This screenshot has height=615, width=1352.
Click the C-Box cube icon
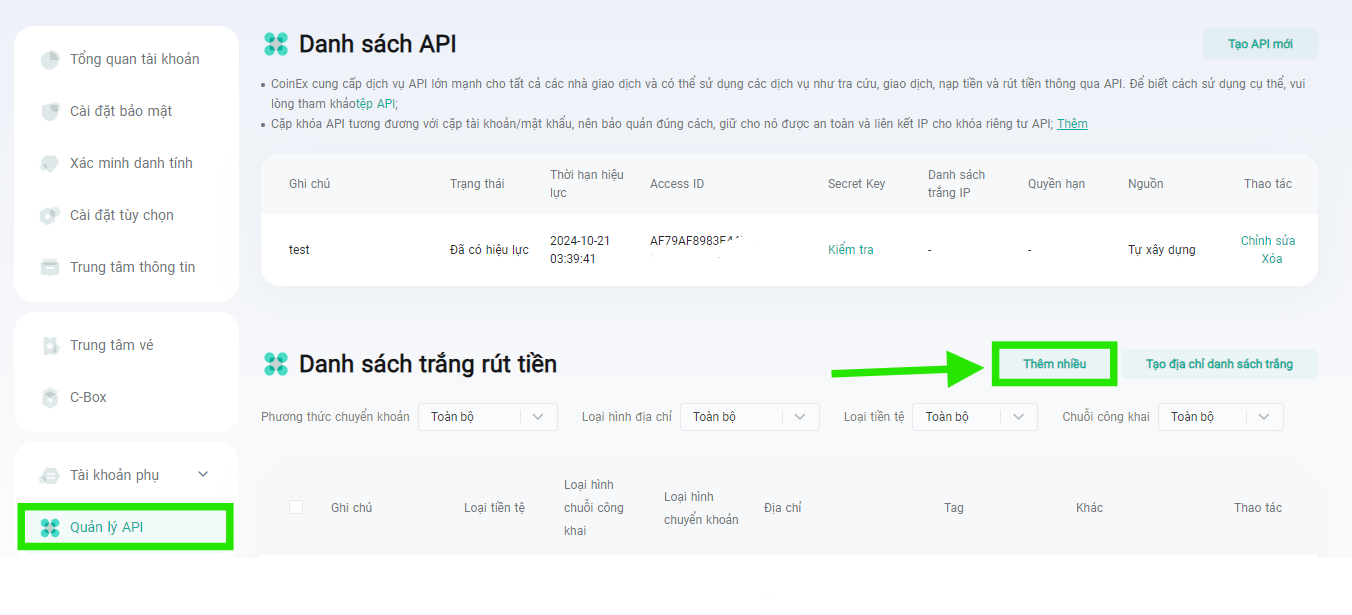(x=50, y=398)
